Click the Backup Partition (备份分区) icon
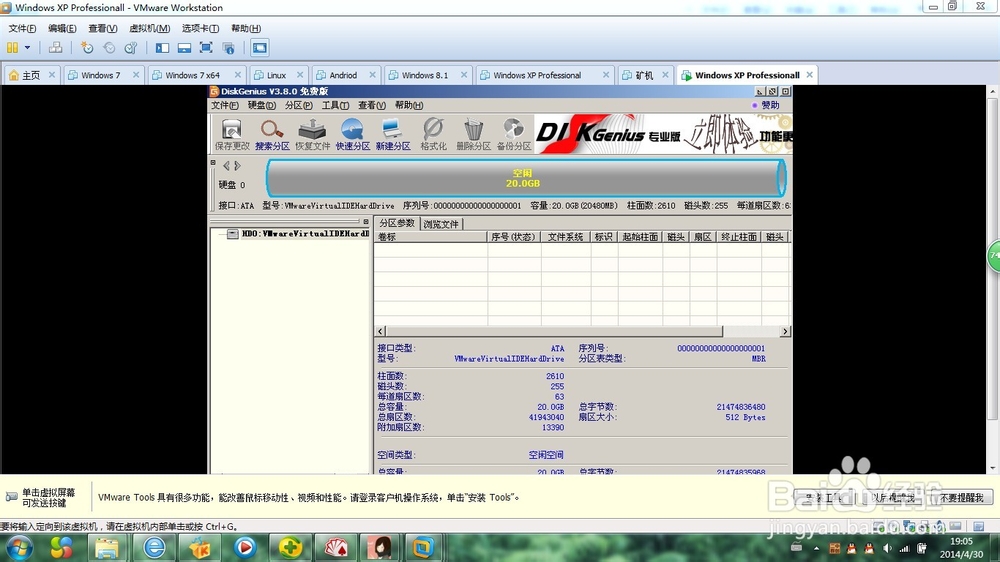1000x562 pixels. 514,135
